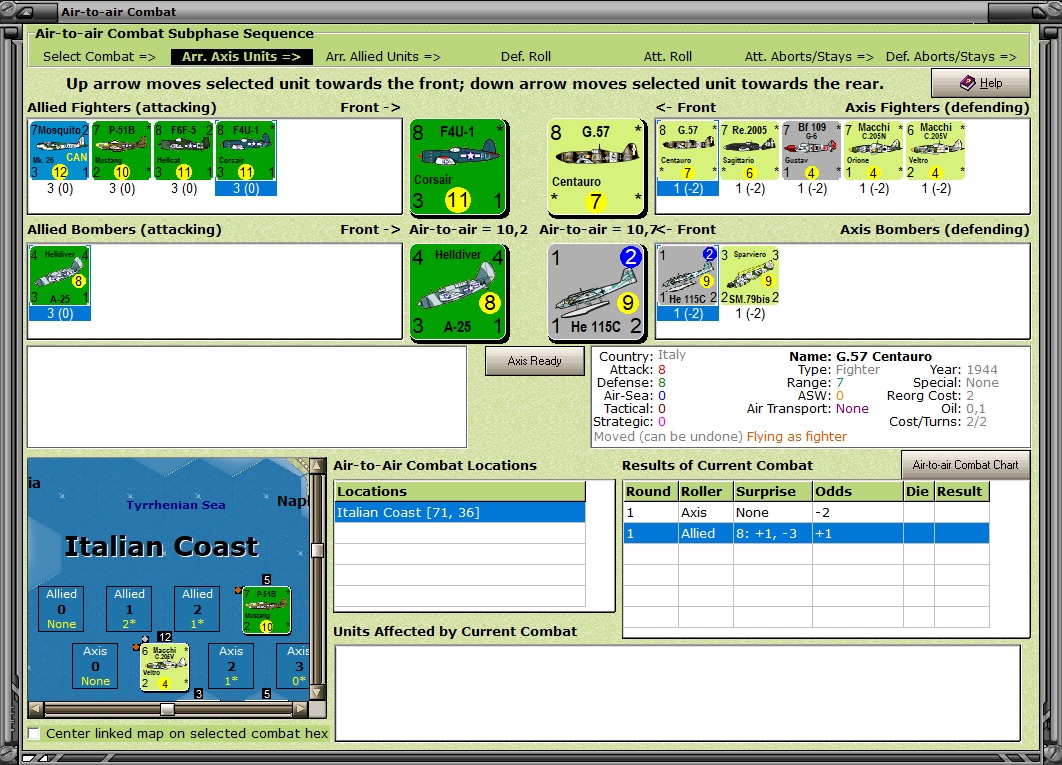This screenshot has width=1062, height=765.
Task: Select the SM.79bis Sparviero bomber counter
Action: [750, 276]
